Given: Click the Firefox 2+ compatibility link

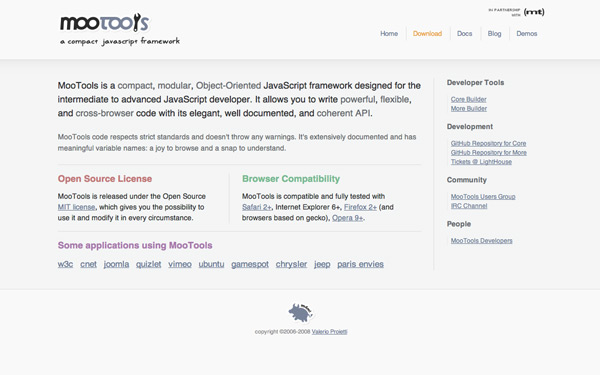Looking at the screenshot, I should [360, 207].
